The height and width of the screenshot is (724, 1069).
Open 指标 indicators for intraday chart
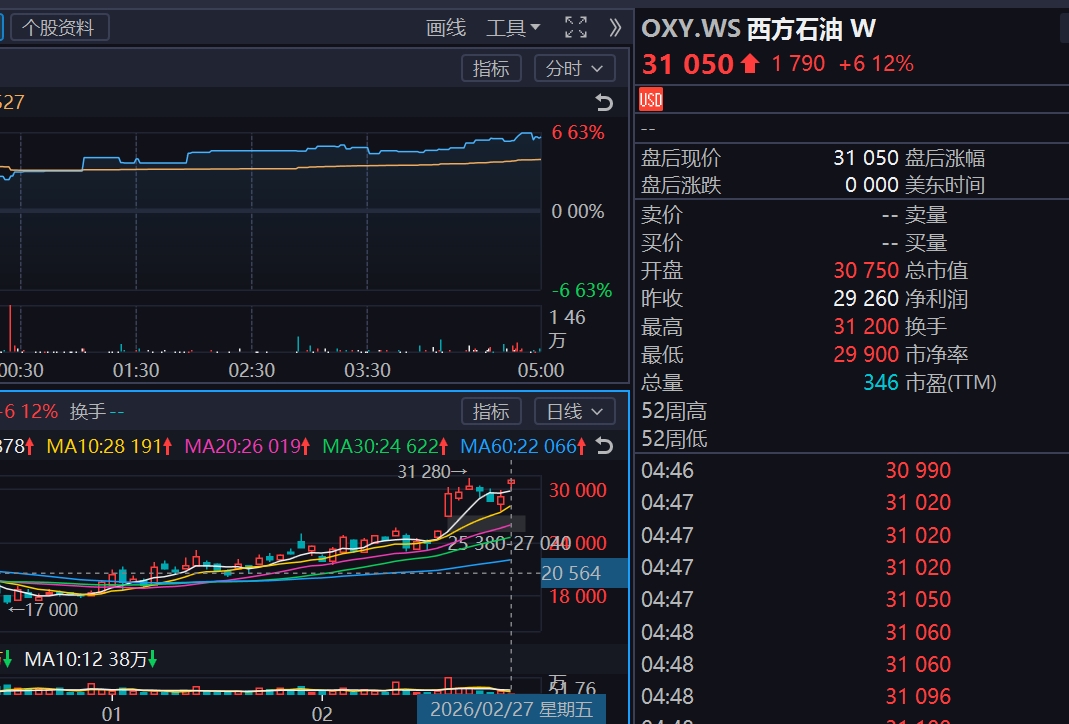point(491,68)
